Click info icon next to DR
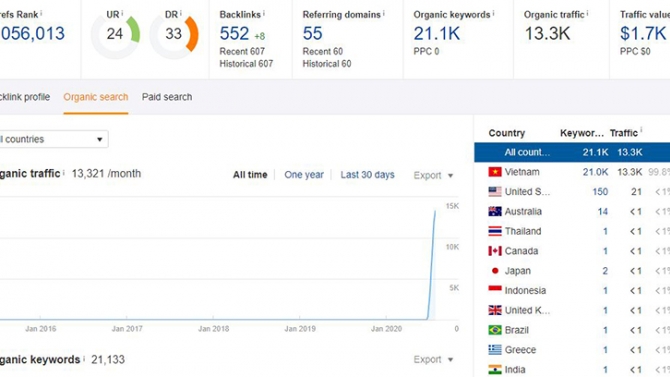The width and height of the screenshot is (670, 377). pos(181,13)
